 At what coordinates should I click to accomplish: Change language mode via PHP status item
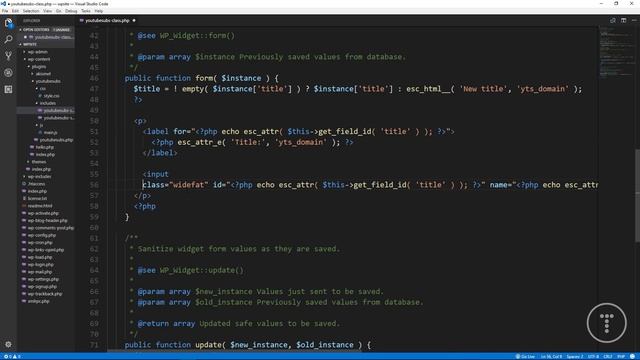click(621, 356)
